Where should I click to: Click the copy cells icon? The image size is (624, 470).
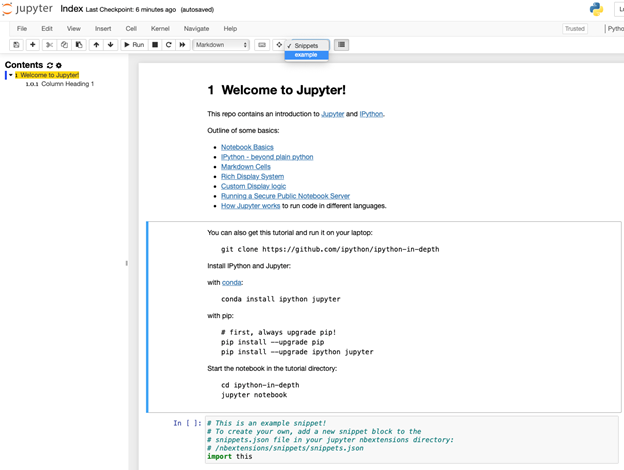tap(64, 45)
